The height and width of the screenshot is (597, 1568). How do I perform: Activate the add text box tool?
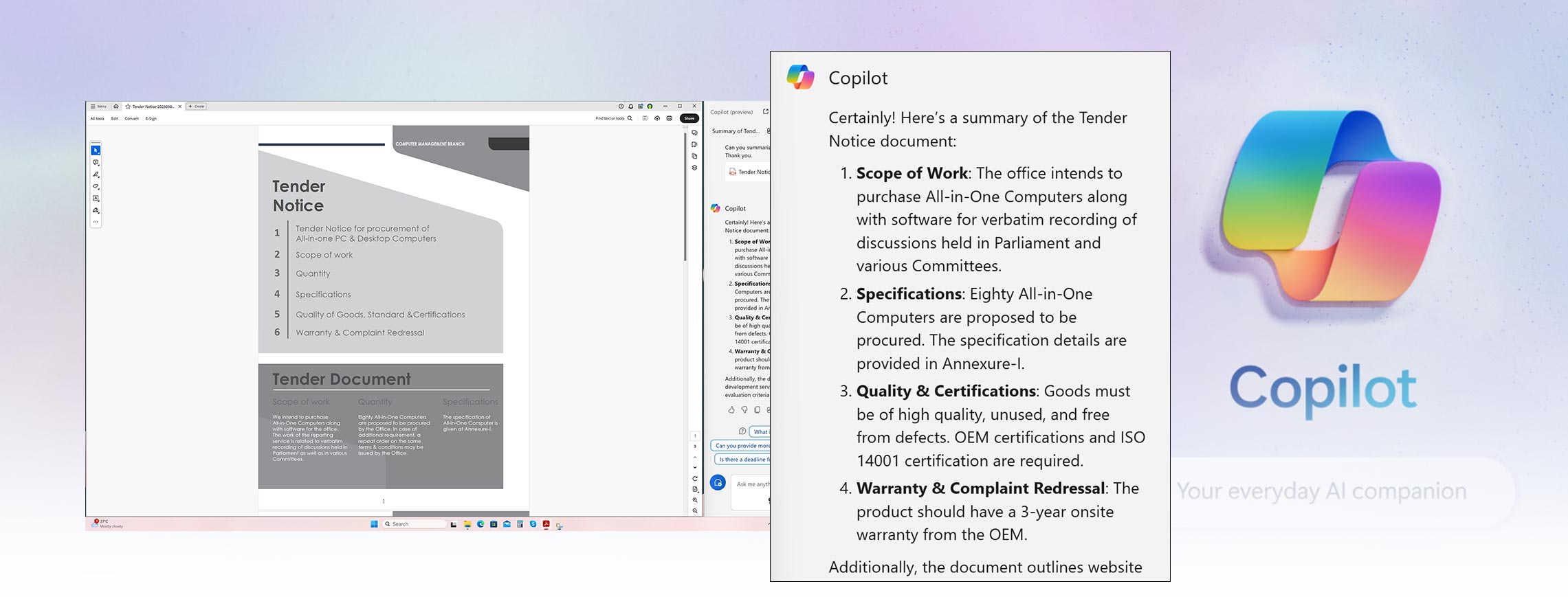96,199
